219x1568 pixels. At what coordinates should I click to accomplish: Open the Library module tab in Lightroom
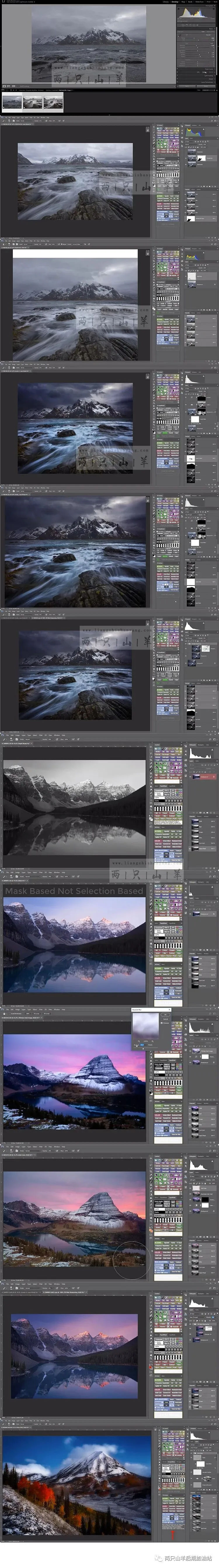pos(166,2)
